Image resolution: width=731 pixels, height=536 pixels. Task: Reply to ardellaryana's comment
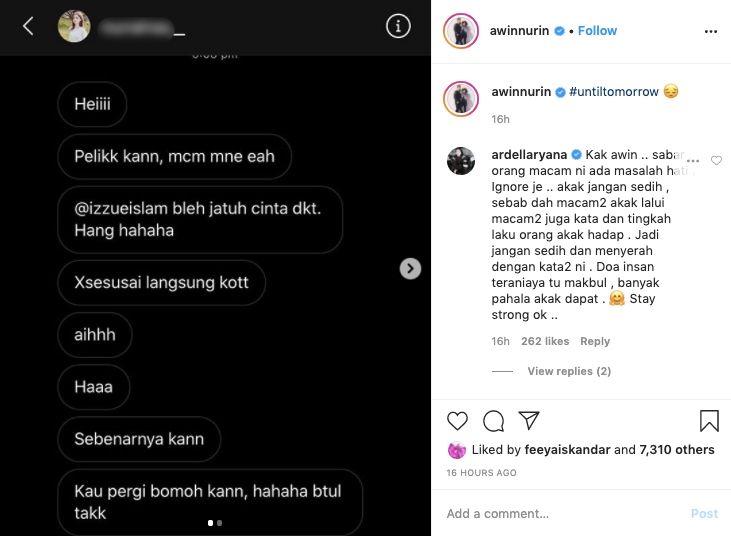click(x=595, y=341)
